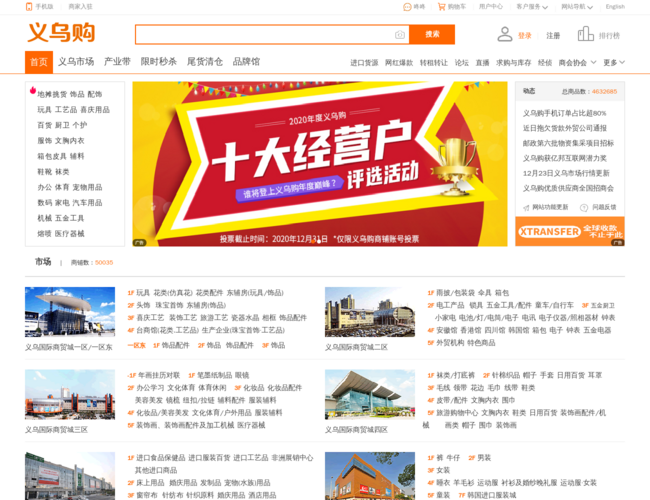Open 义乌国际商贸城四区 building thumbnail
Image resolution: width=650 pixels, height=500 pixels.
[x=370, y=394]
